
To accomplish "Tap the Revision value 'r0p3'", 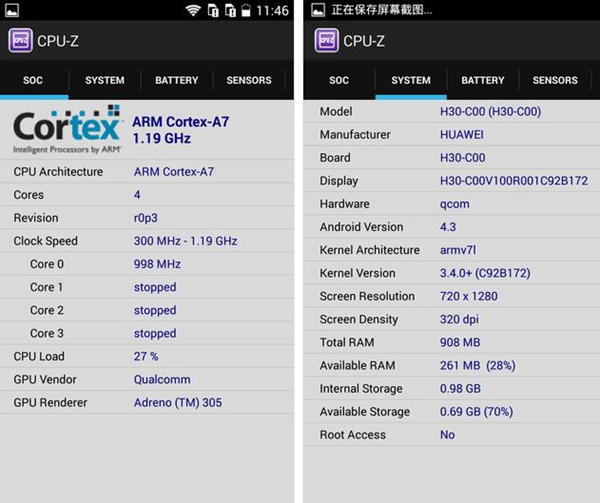I will [x=145, y=218].
